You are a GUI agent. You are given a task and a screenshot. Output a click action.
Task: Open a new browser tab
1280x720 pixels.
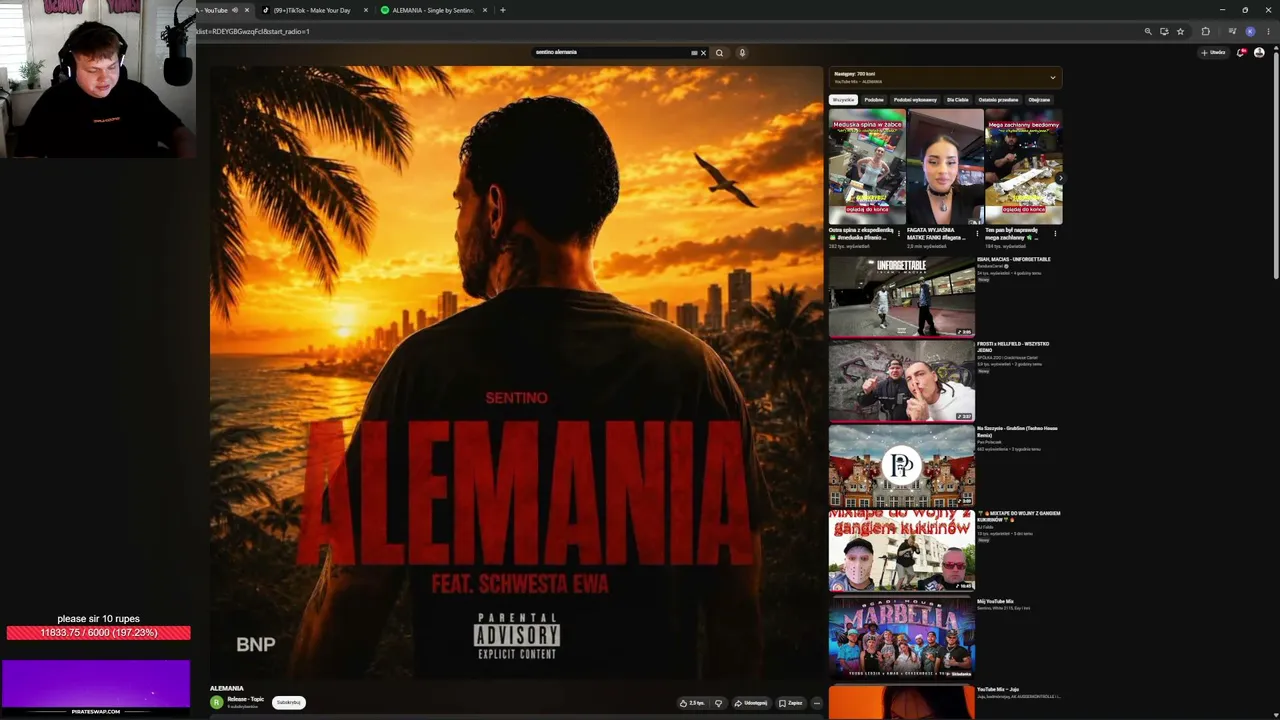point(503,10)
